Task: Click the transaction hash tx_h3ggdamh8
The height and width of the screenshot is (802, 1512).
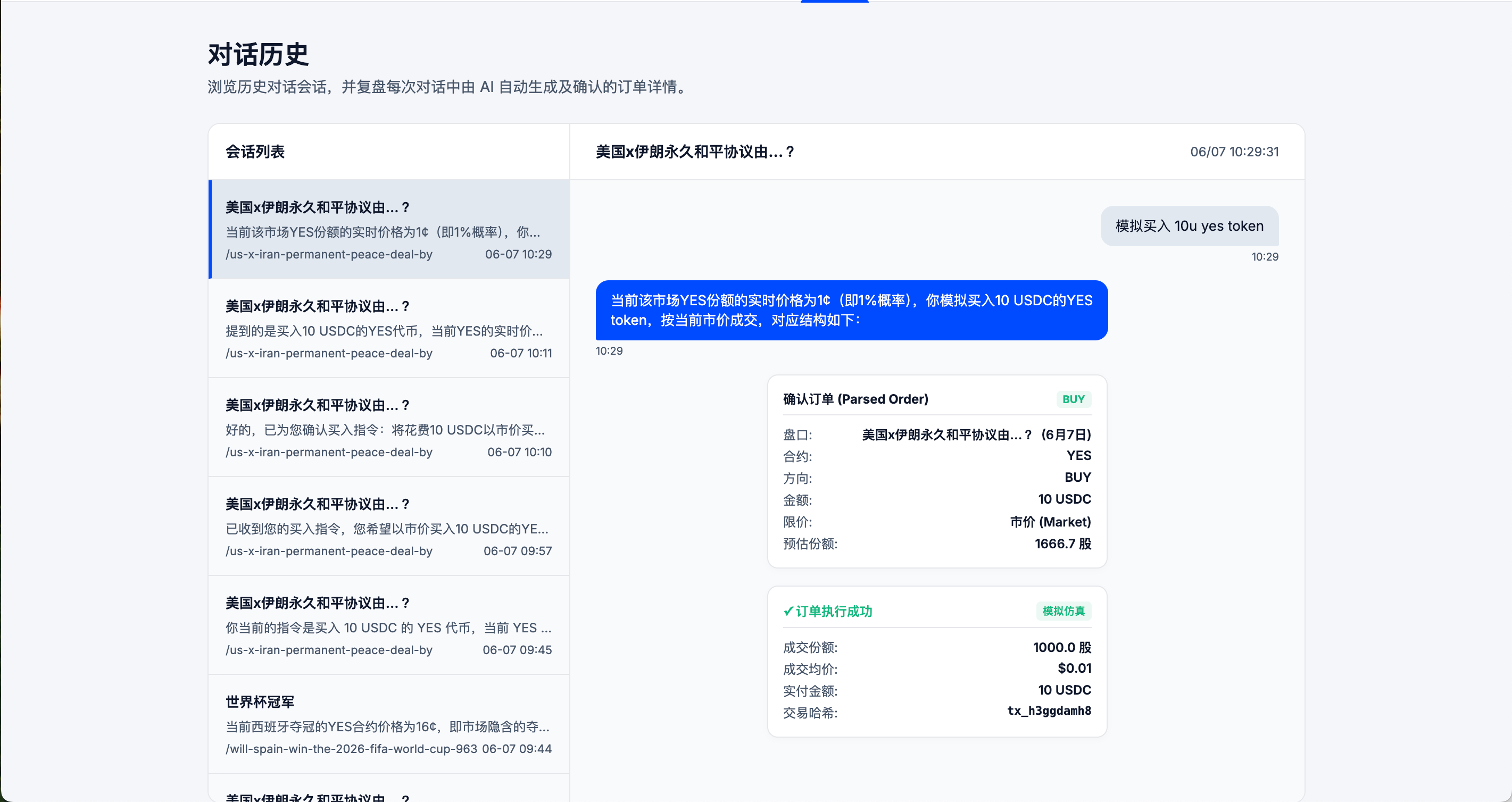Action: pos(1049,711)
